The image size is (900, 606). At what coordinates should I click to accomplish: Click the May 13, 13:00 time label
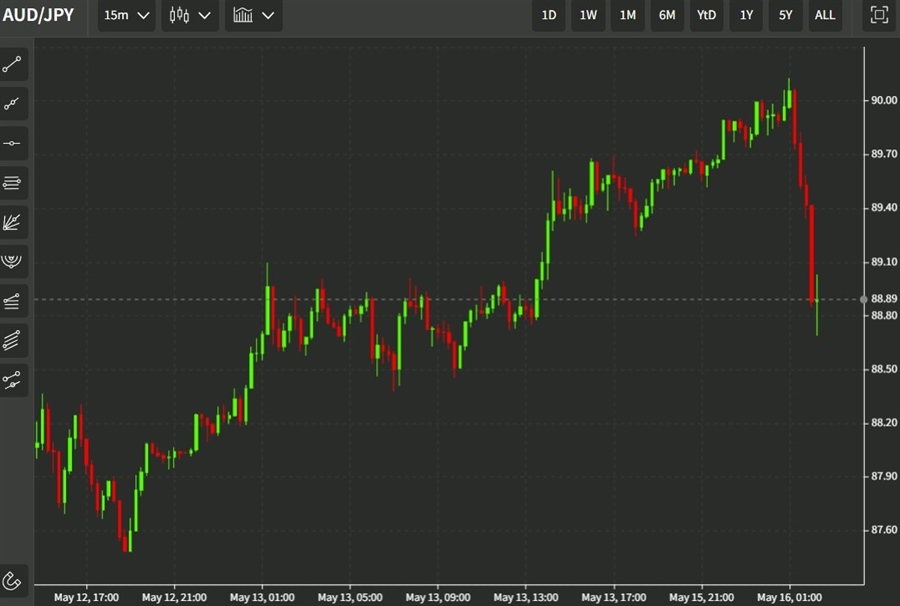point(526,597)
